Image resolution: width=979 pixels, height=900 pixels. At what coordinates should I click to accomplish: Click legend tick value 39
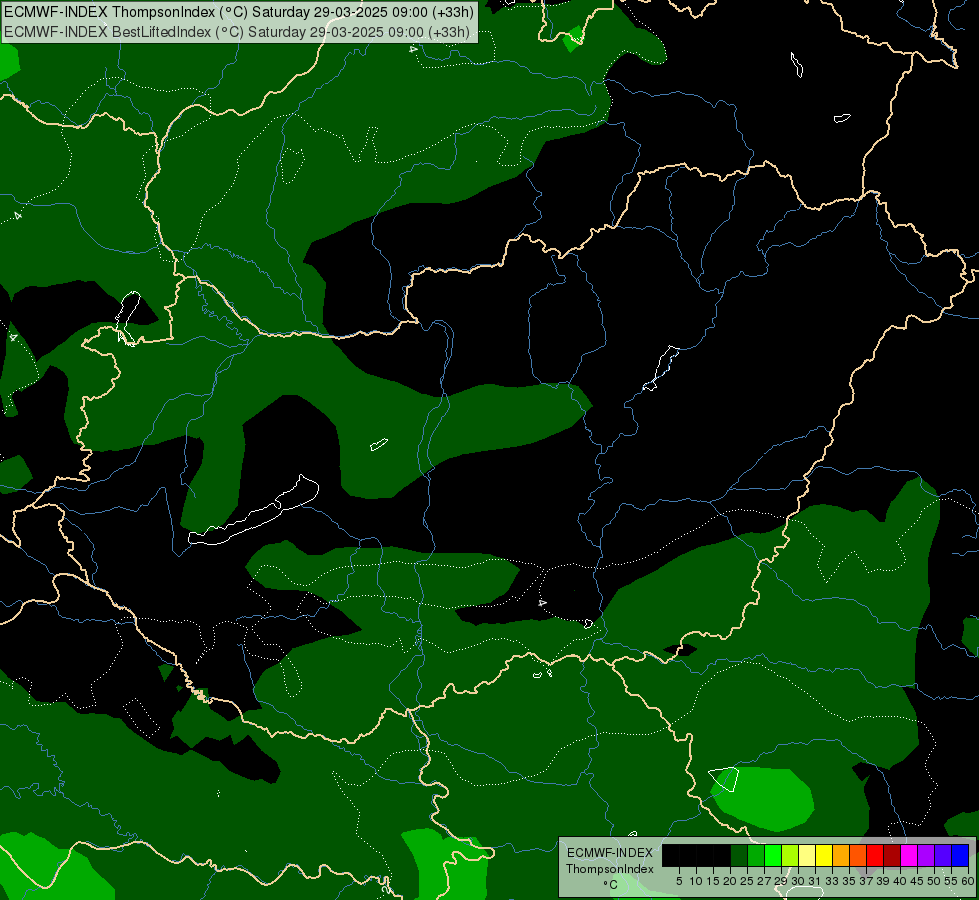[883, 881]
